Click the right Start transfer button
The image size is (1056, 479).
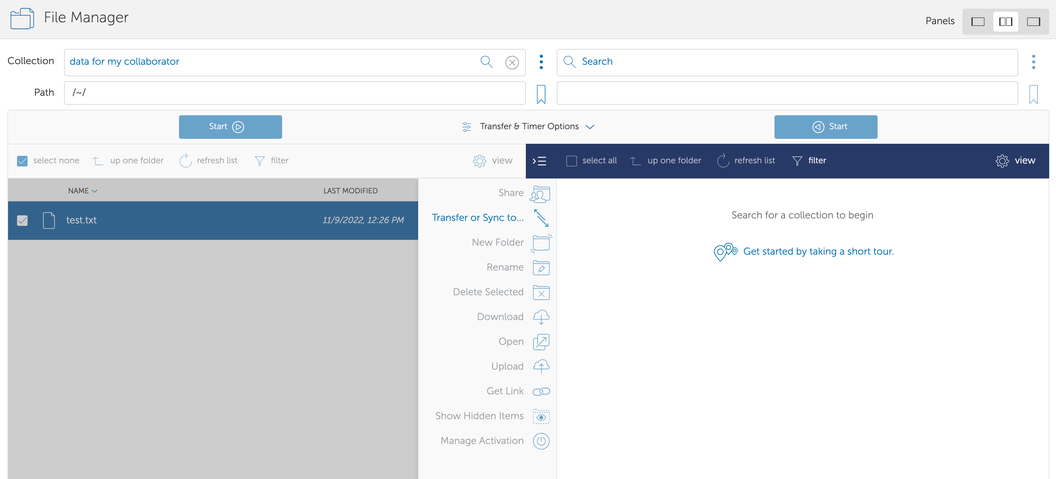[x=826, y=127]
